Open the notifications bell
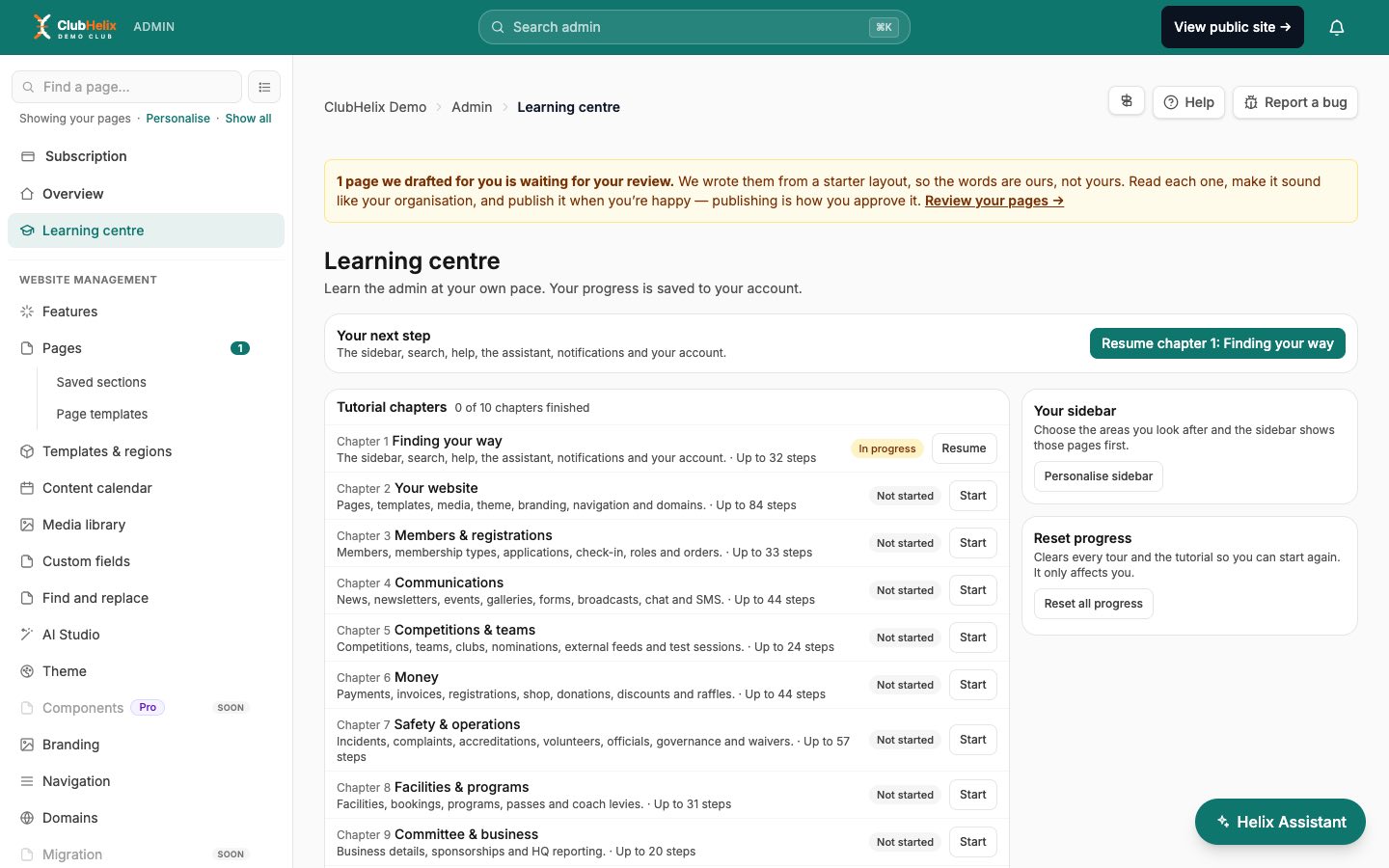1389x868 pixels. (1337, 27)
